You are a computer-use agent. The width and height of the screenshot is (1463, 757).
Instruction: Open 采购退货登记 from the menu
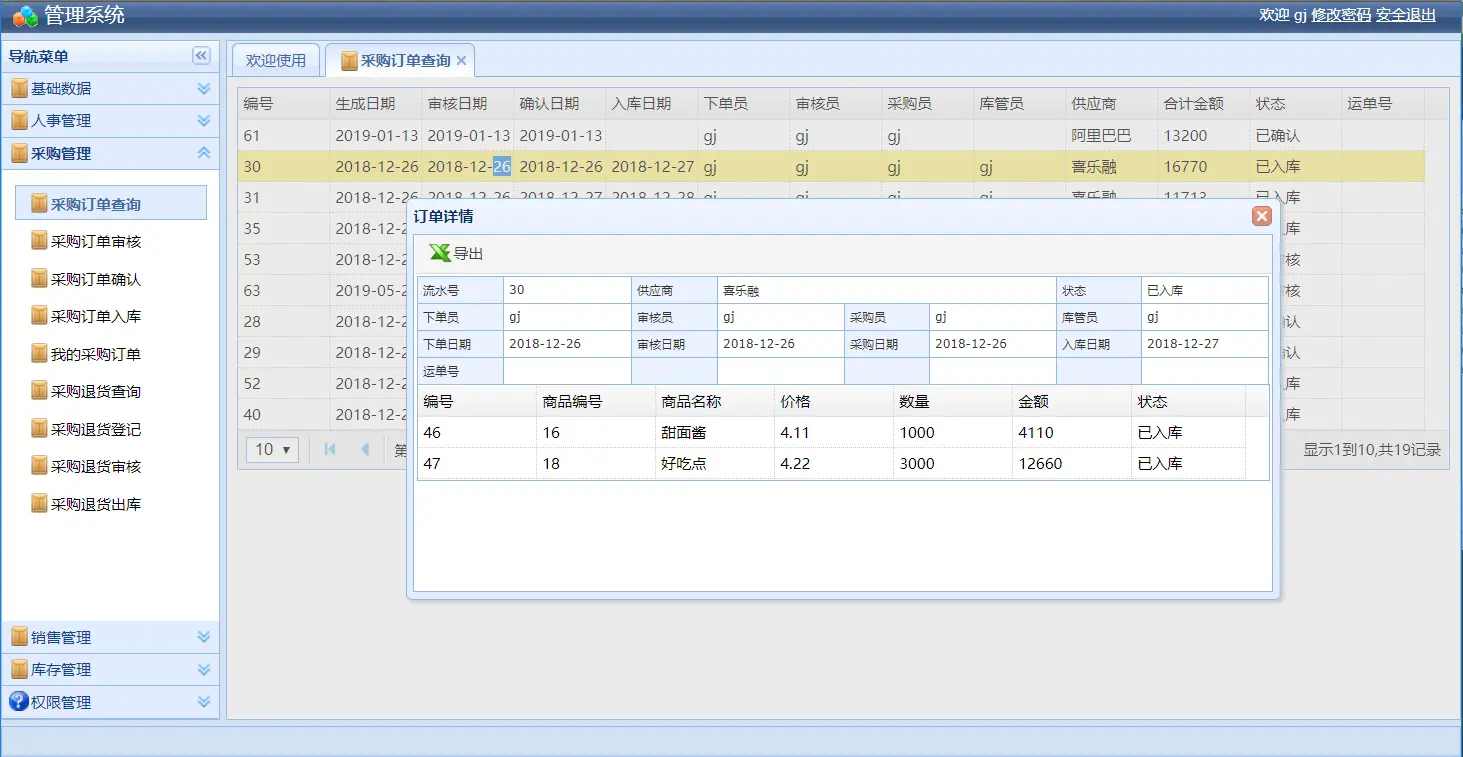pos(96,429)
